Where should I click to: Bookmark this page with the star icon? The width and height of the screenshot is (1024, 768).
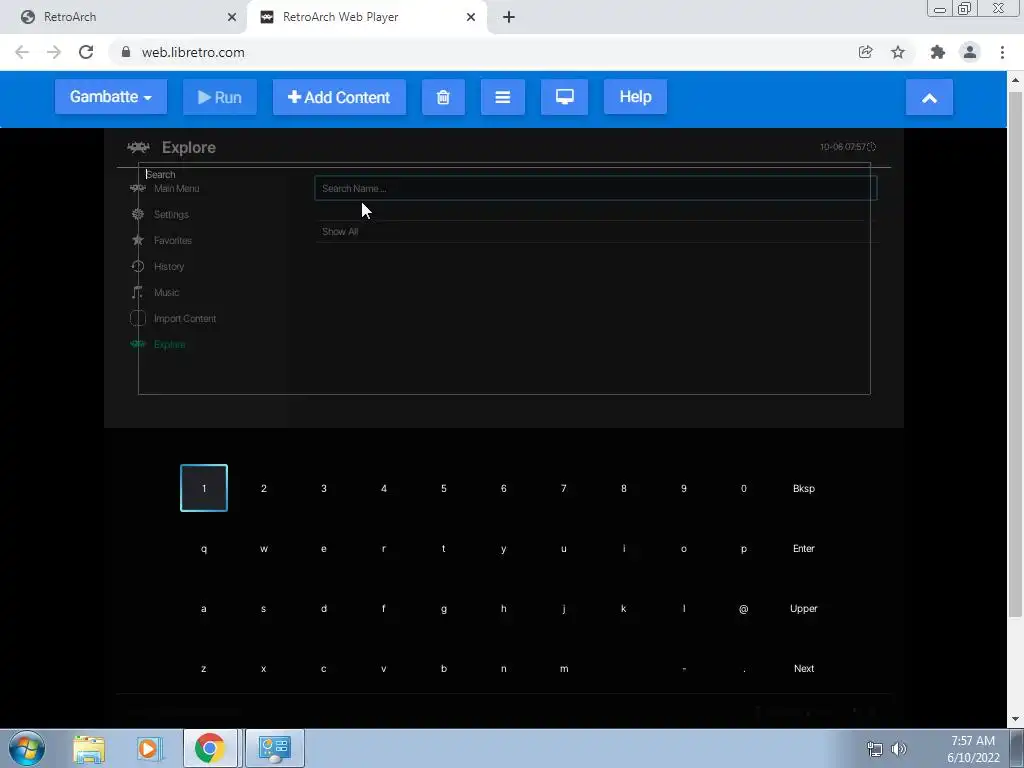coord(898,52)
